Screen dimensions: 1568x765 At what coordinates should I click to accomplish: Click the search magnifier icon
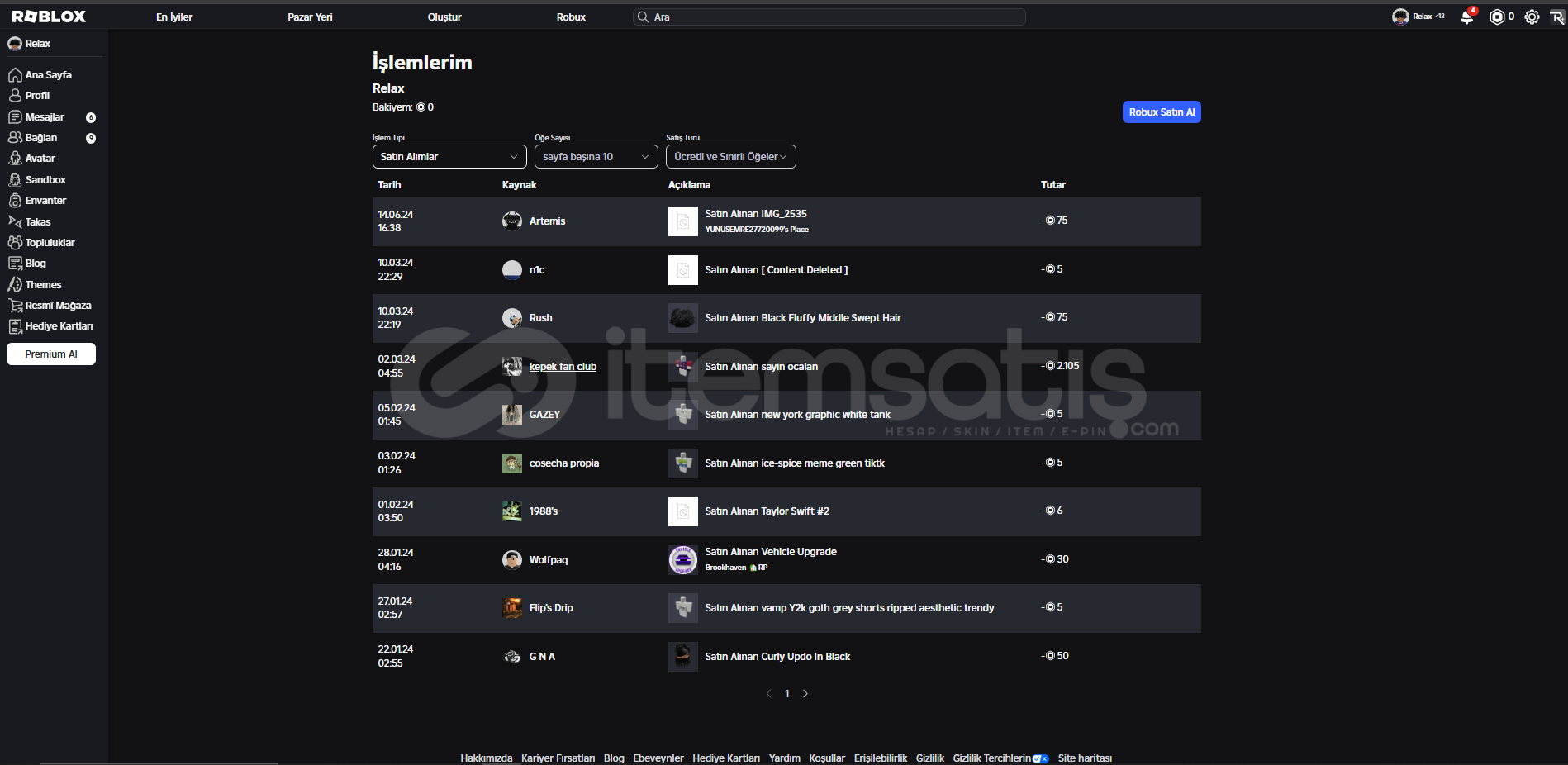click(643, 17)
